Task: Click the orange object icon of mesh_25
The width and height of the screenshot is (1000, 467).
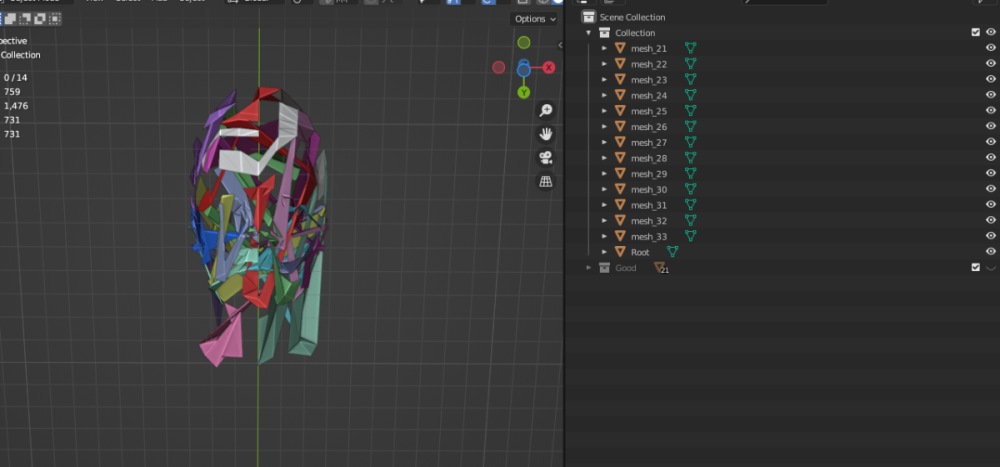Action: point(620,111)
